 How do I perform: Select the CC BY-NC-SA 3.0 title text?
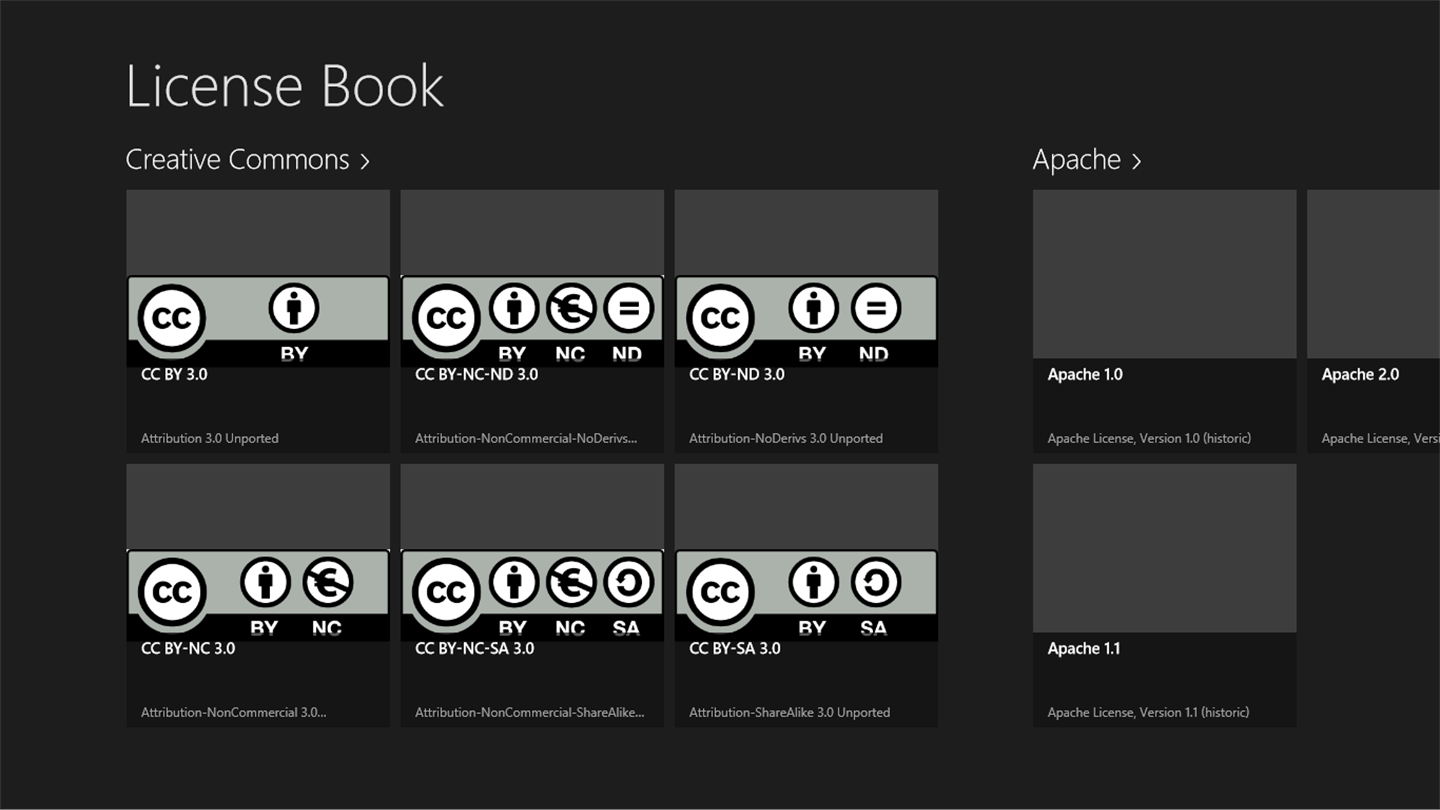pos(475,648)
